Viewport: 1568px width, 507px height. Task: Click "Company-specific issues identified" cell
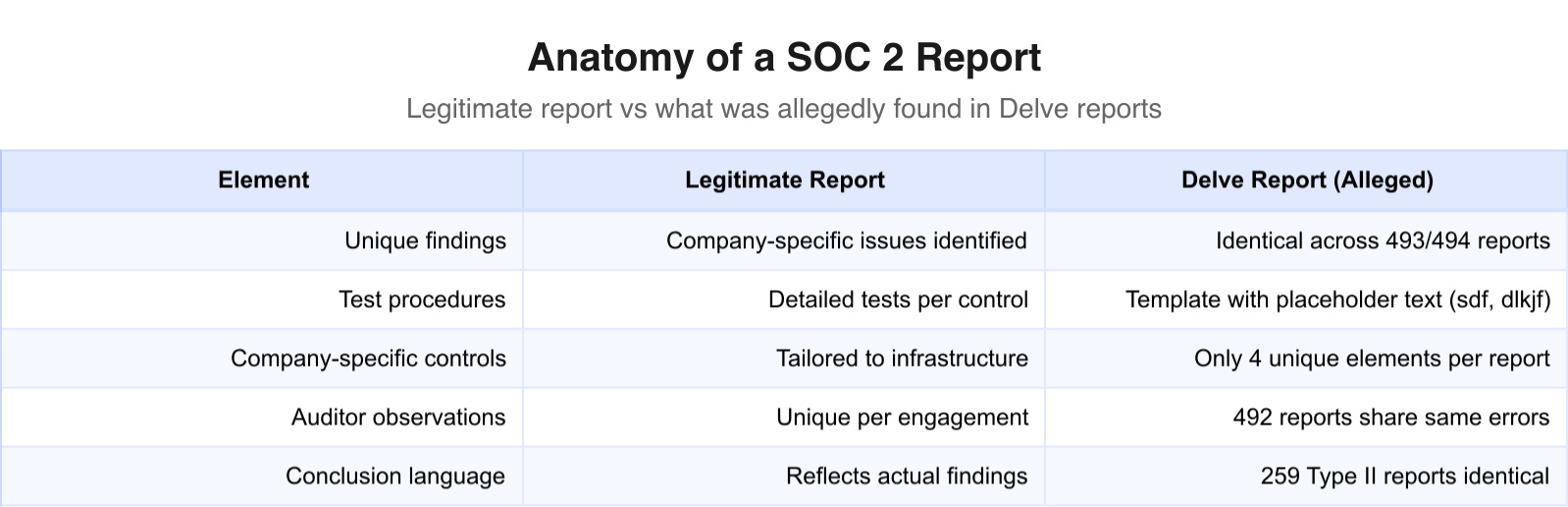pos(847,241)
